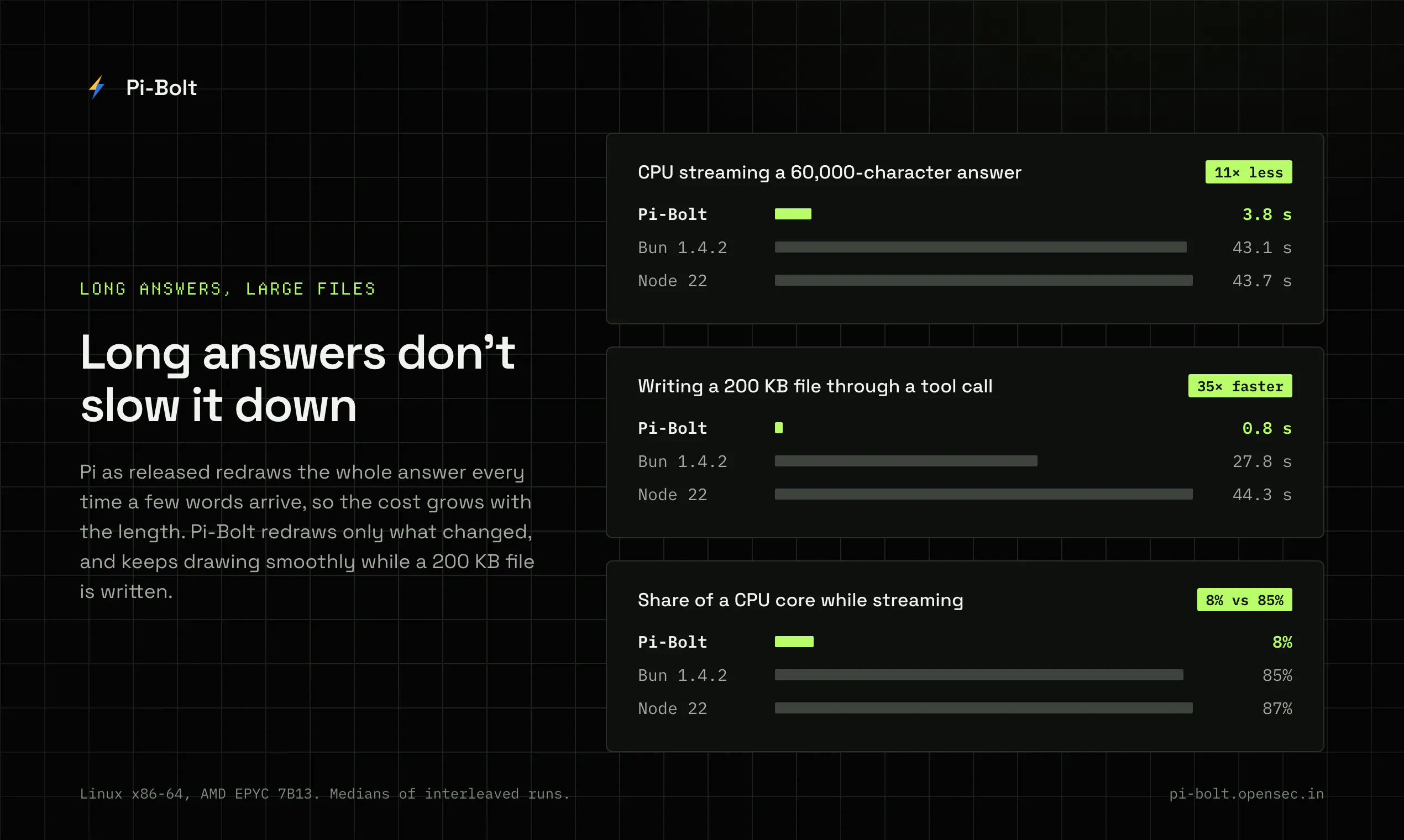Image resolution: width=1404 pixels, height=840 pixels.
Task: Click the 'Linux x86-64, AMD EPYC 7B13' footnote
Action: 324,794
